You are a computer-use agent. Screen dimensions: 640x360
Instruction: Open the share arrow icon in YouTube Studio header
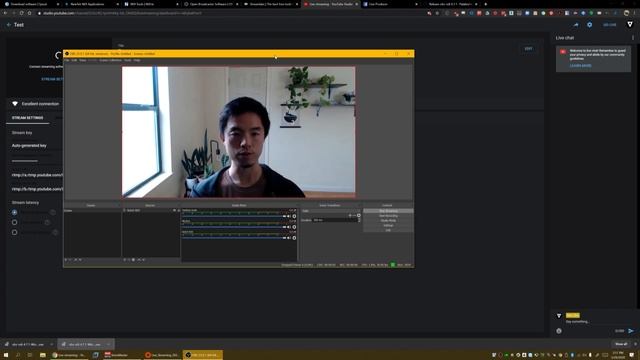576,25
